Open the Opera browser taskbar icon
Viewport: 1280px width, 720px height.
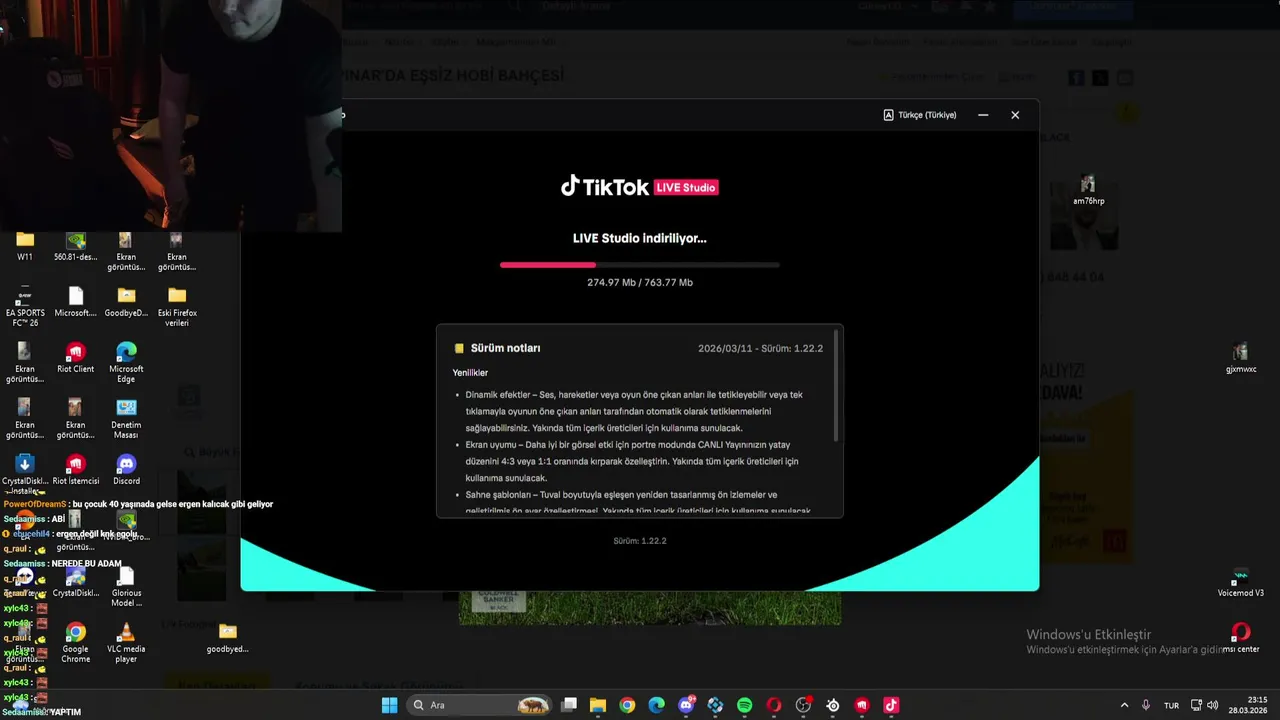coord(774,705)
